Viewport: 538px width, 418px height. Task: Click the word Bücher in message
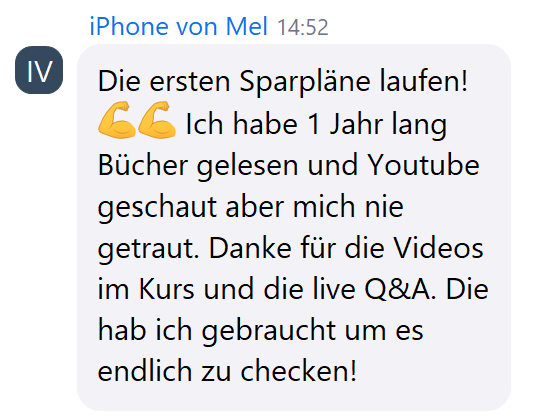(143, 165)
